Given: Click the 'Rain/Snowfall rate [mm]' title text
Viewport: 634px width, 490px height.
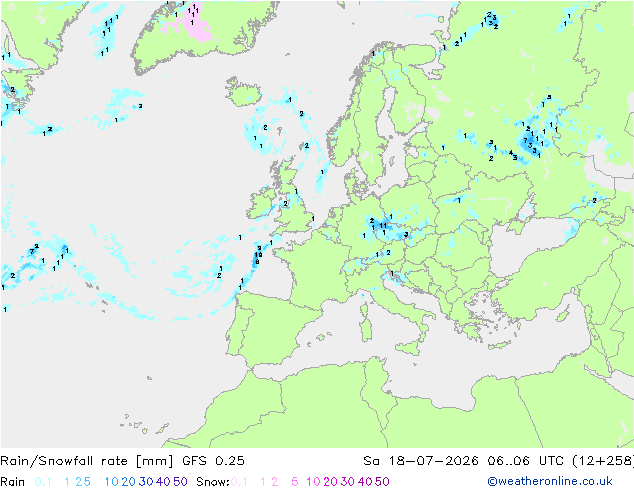Looking at the screenshot, I should 87,461.
